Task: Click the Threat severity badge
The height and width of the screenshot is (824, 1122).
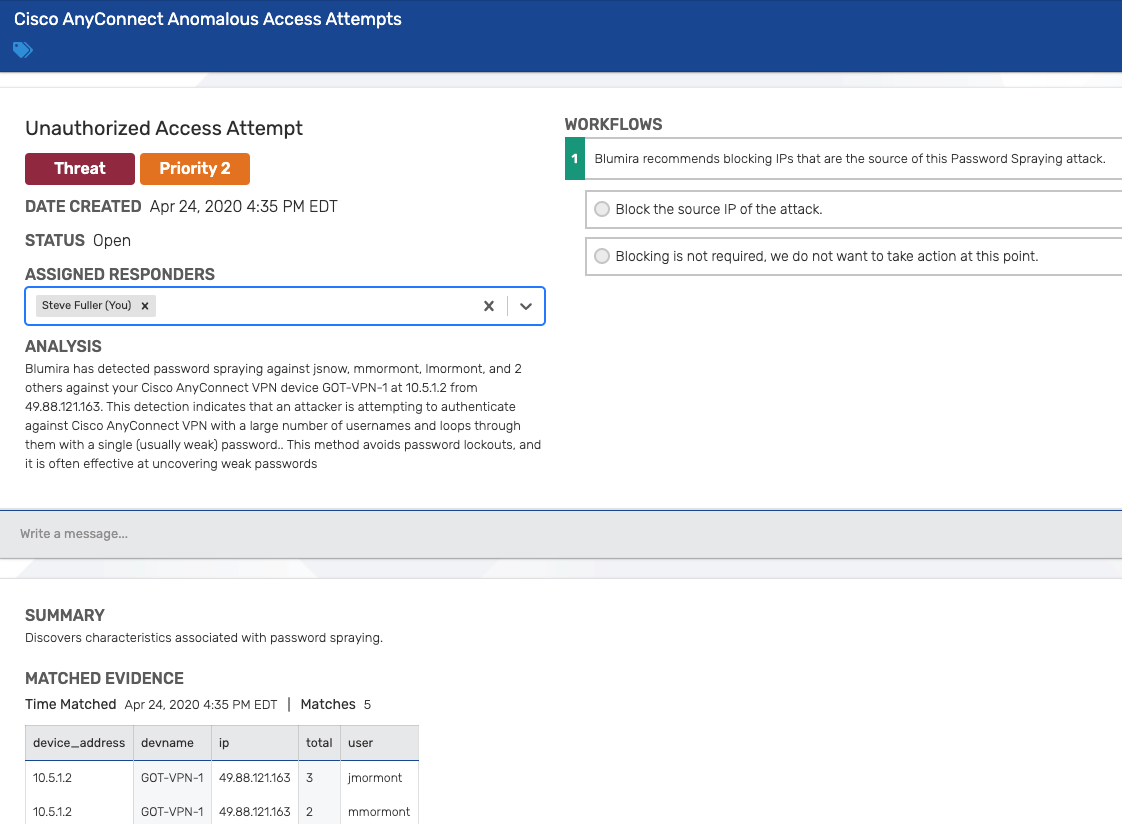Action: pyautogui.click(x=79, y=168)
